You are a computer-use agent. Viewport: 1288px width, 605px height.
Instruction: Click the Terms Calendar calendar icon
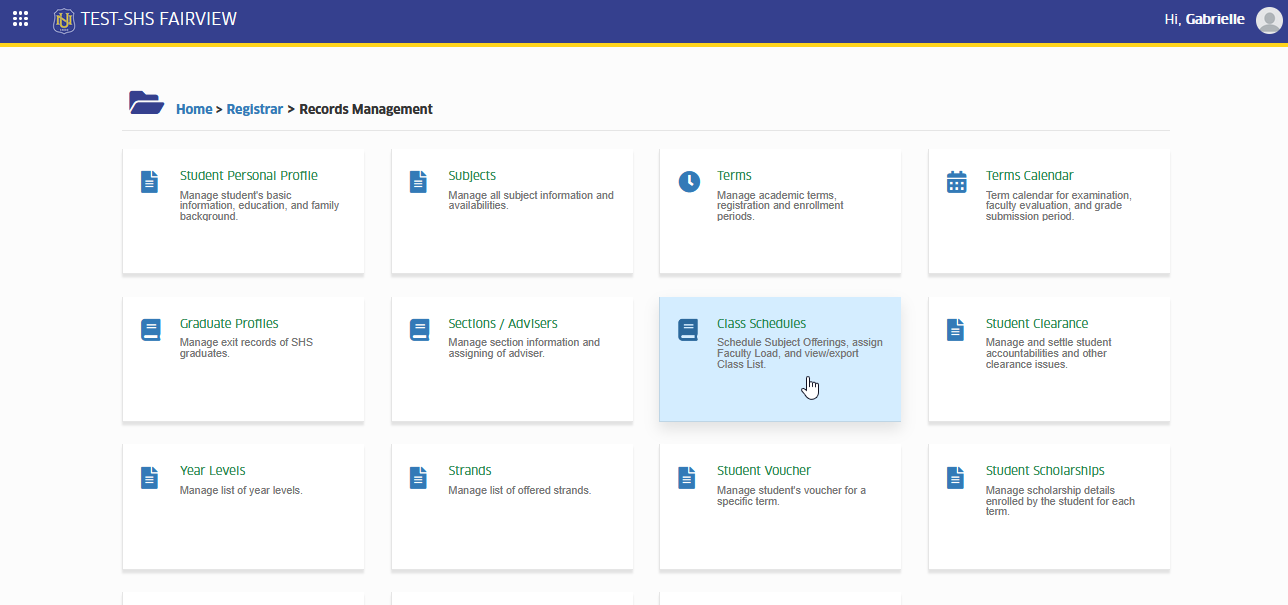click(x=956, y=182)
